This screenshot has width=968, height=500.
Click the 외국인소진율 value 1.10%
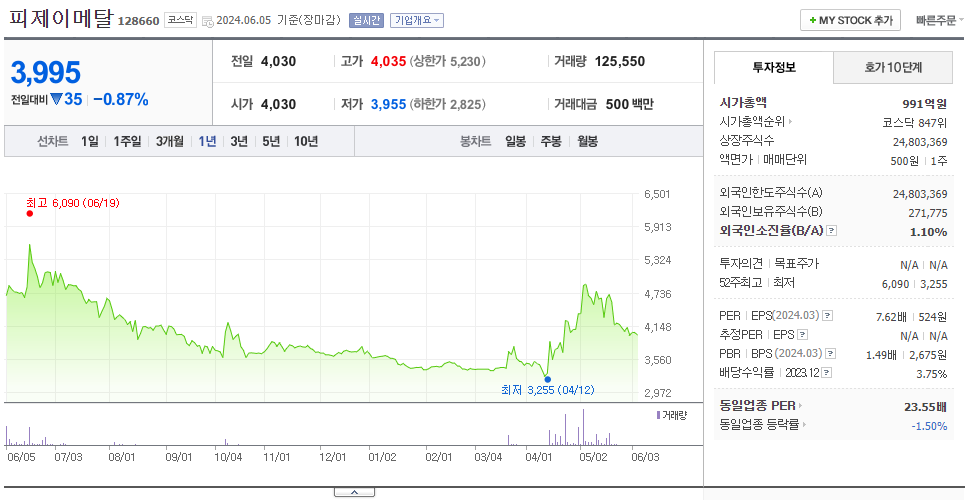click(928, 232)
